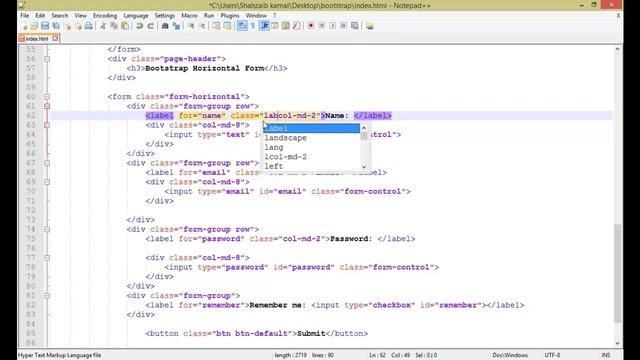Click the Open file toolbar icon
The width and height of the screenshot is (640, 360).
pyautogui.click(x=34, y=26)
